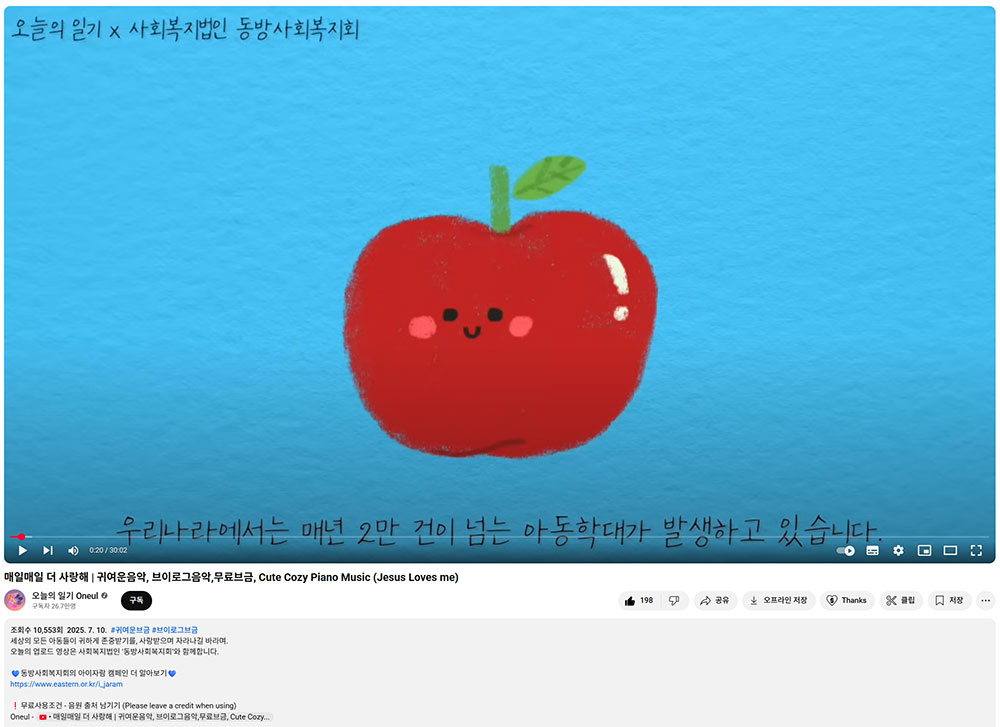
Task: Click the video title 매일매일 더 사랑해
Action: click(232, 577)
